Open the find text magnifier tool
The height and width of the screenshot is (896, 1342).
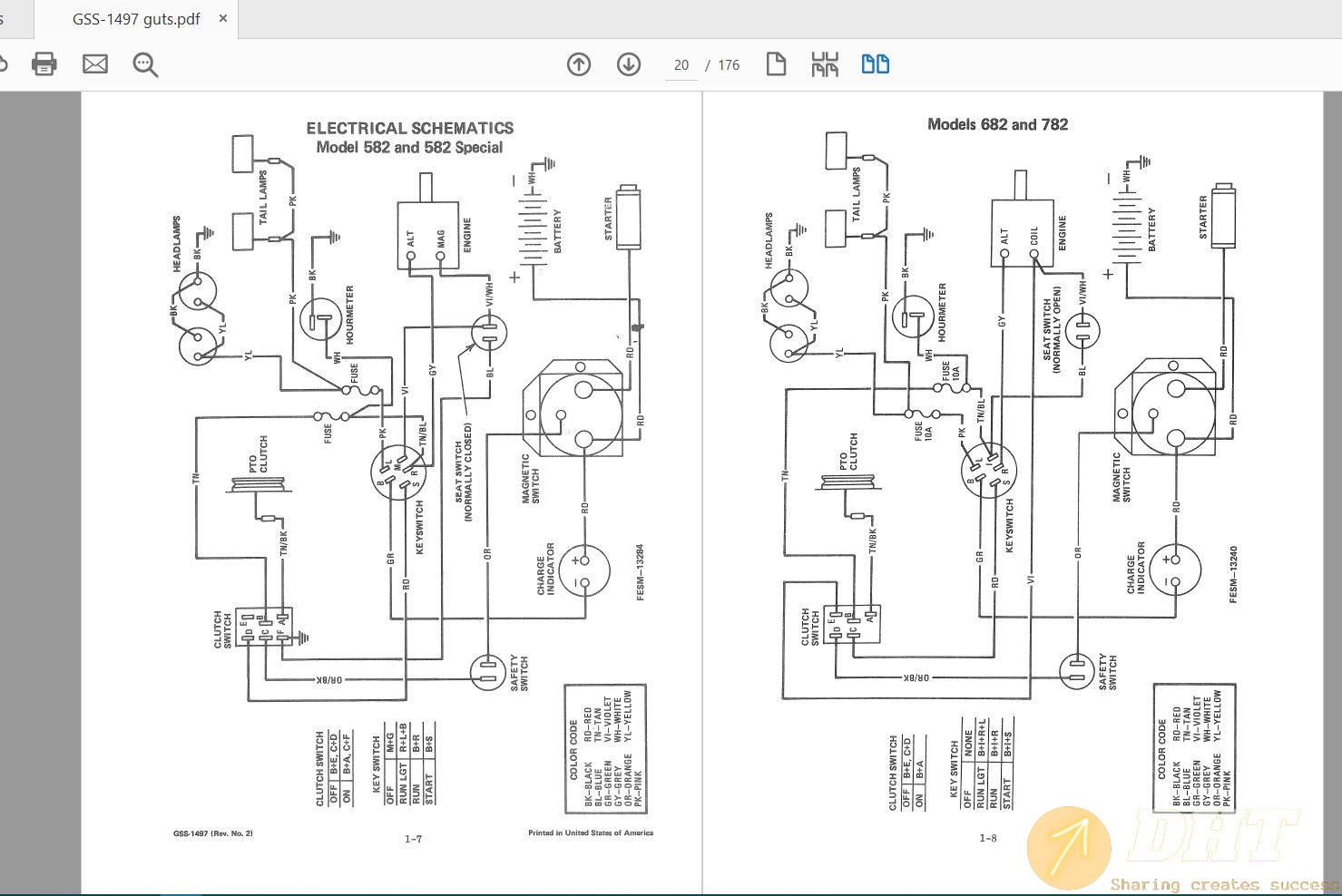pyautogui.click(x=145, y=64)
